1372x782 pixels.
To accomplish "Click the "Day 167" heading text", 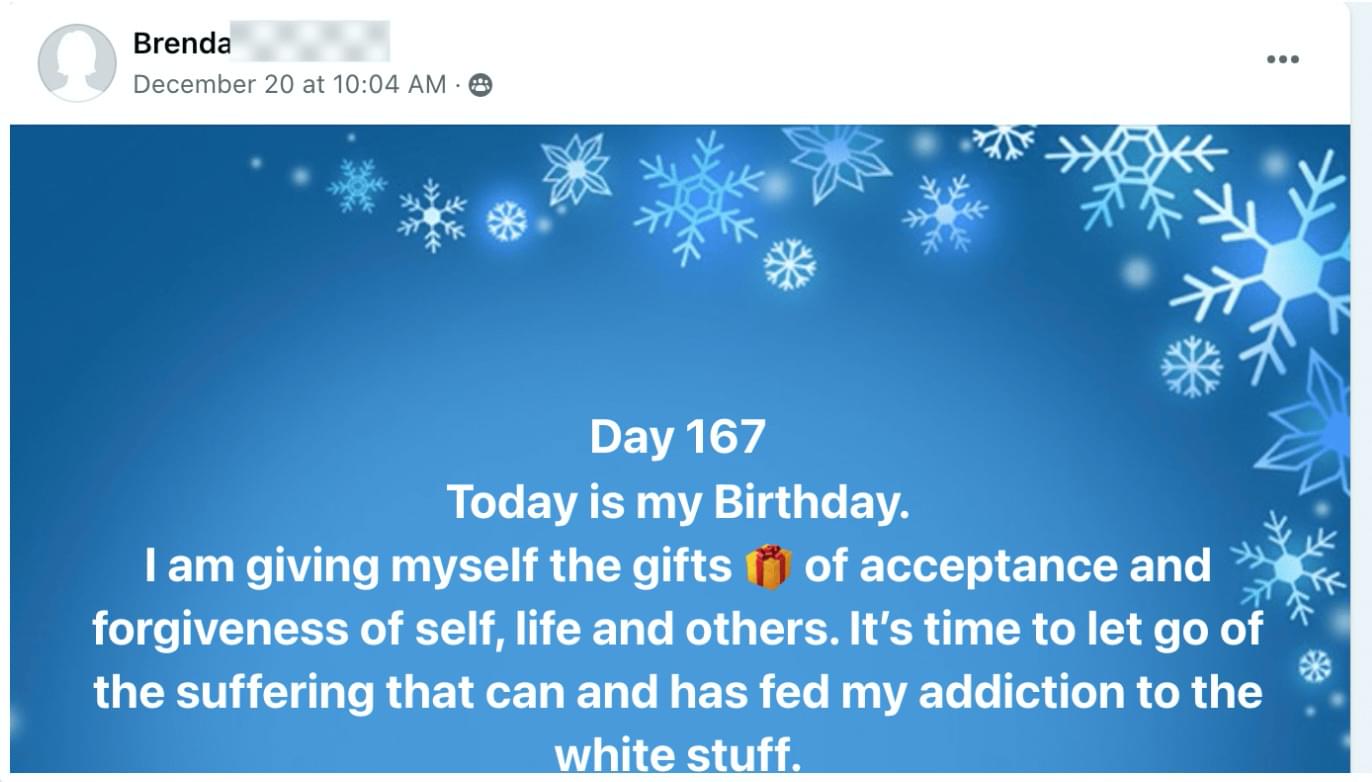I will (x=677, y=438).
